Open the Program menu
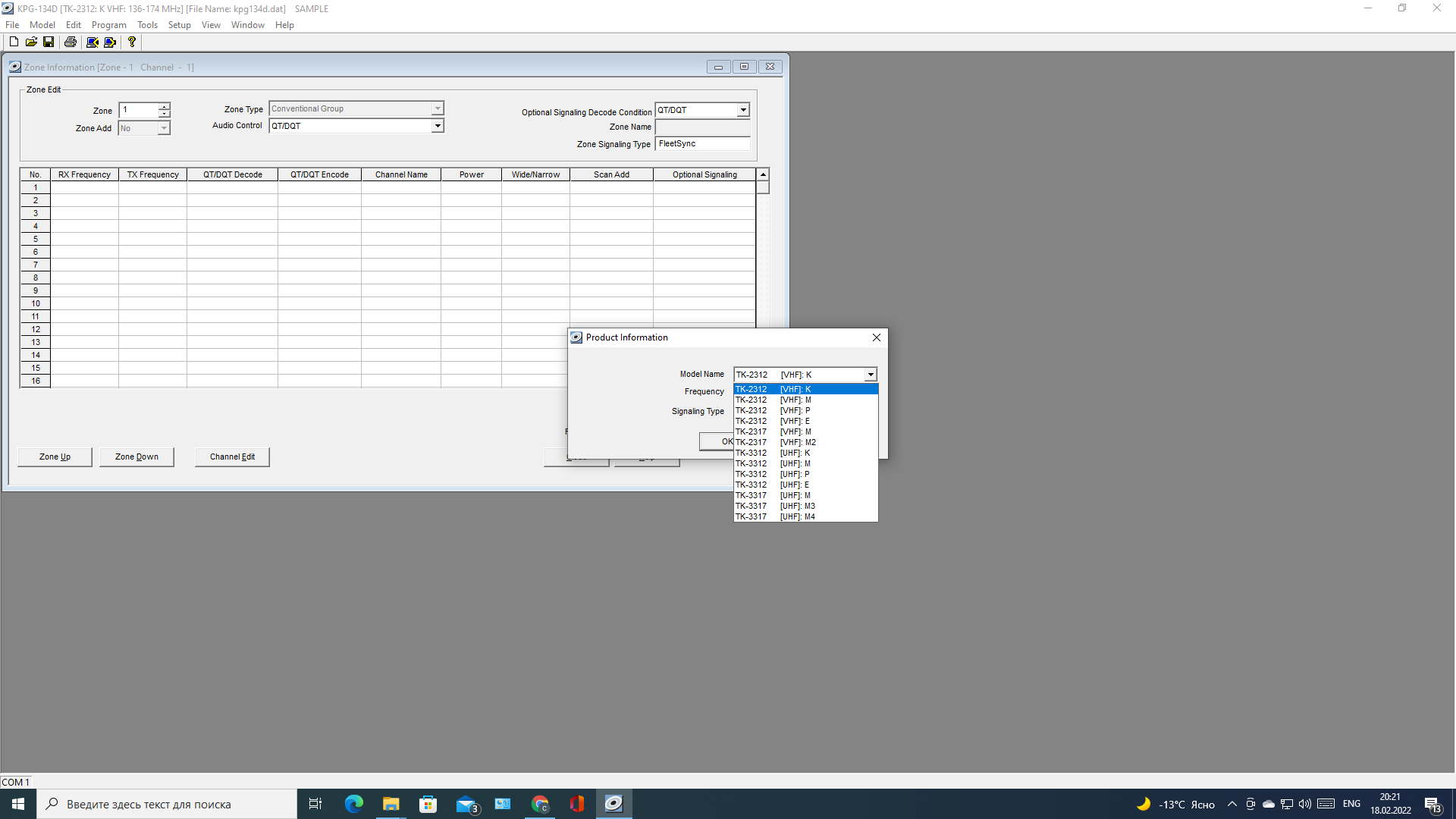This screenshot has width=1456, height=819. pos(109,25)
